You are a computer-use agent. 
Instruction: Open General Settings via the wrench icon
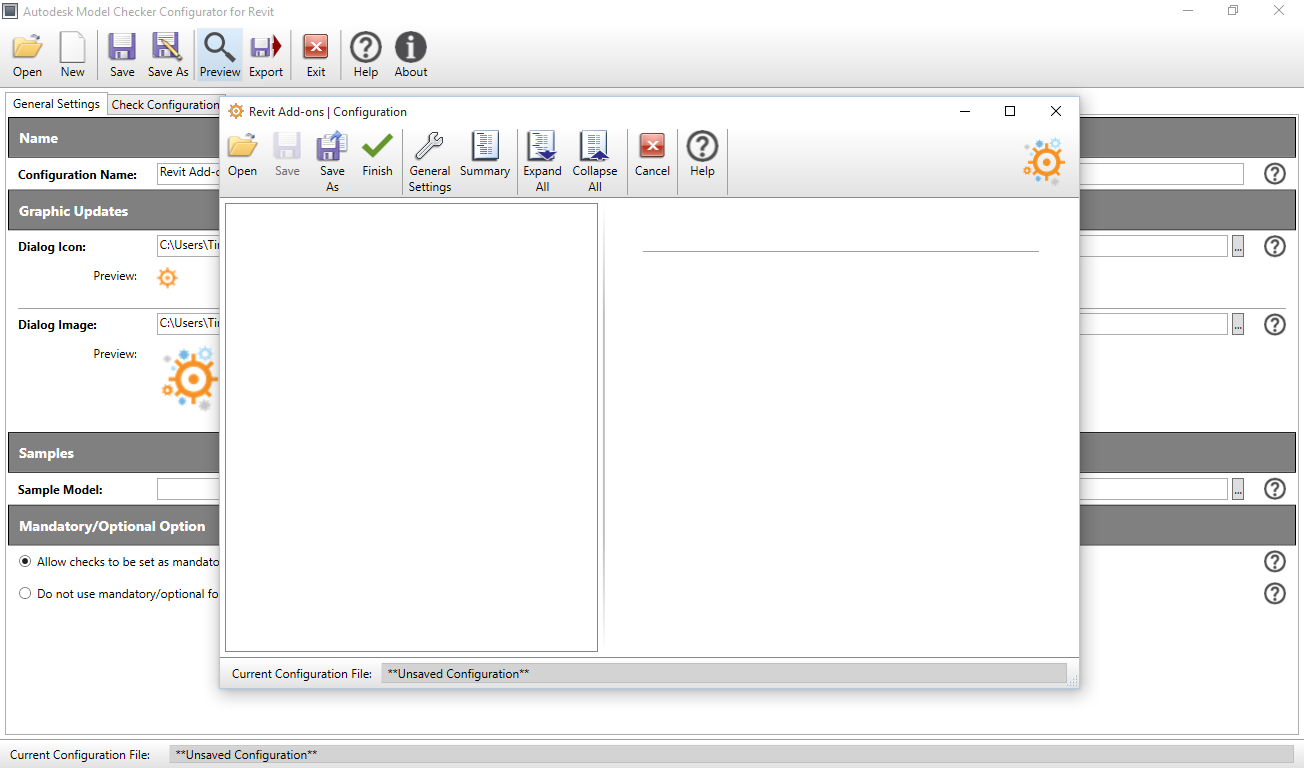tap(429, 158)
